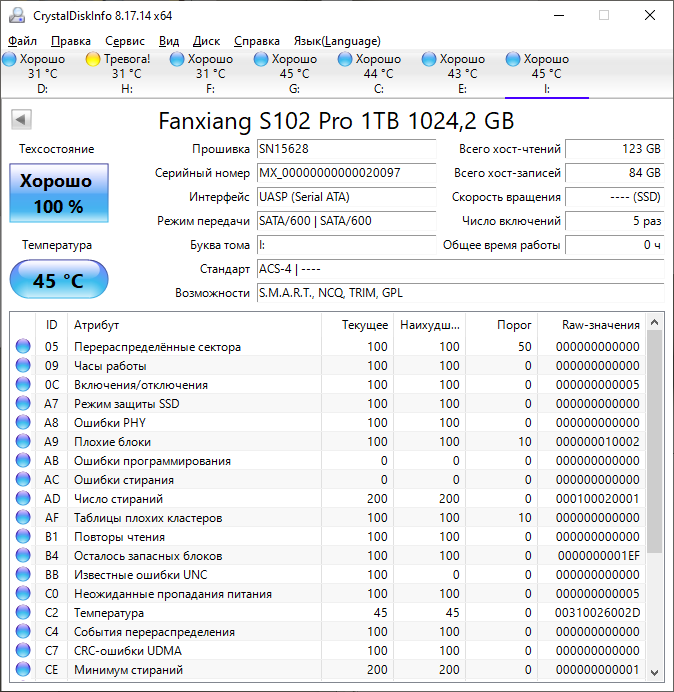This screenshot has width=674, height=692.
Task: Open the Вид menu dropdown
Action: coord(169,41)
